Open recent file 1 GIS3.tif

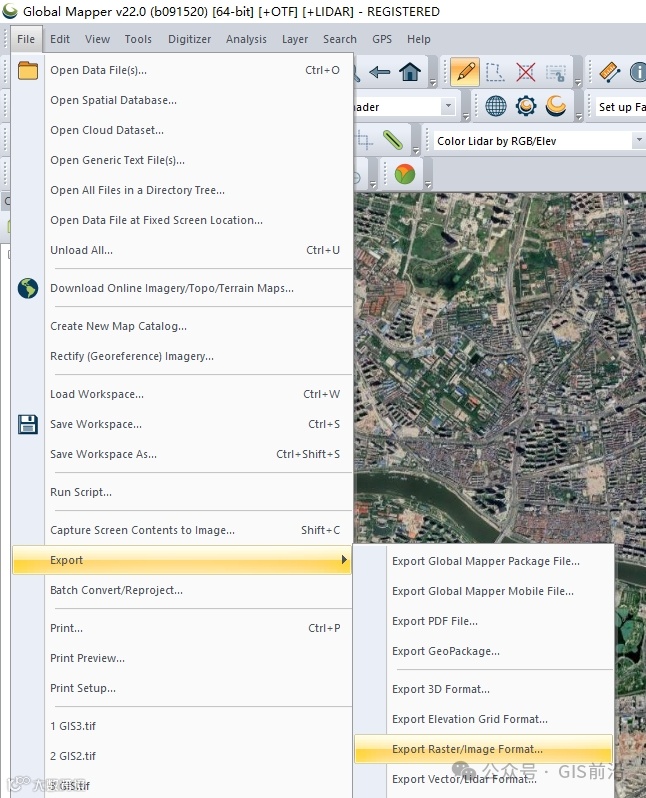click(x=73, y=726)
